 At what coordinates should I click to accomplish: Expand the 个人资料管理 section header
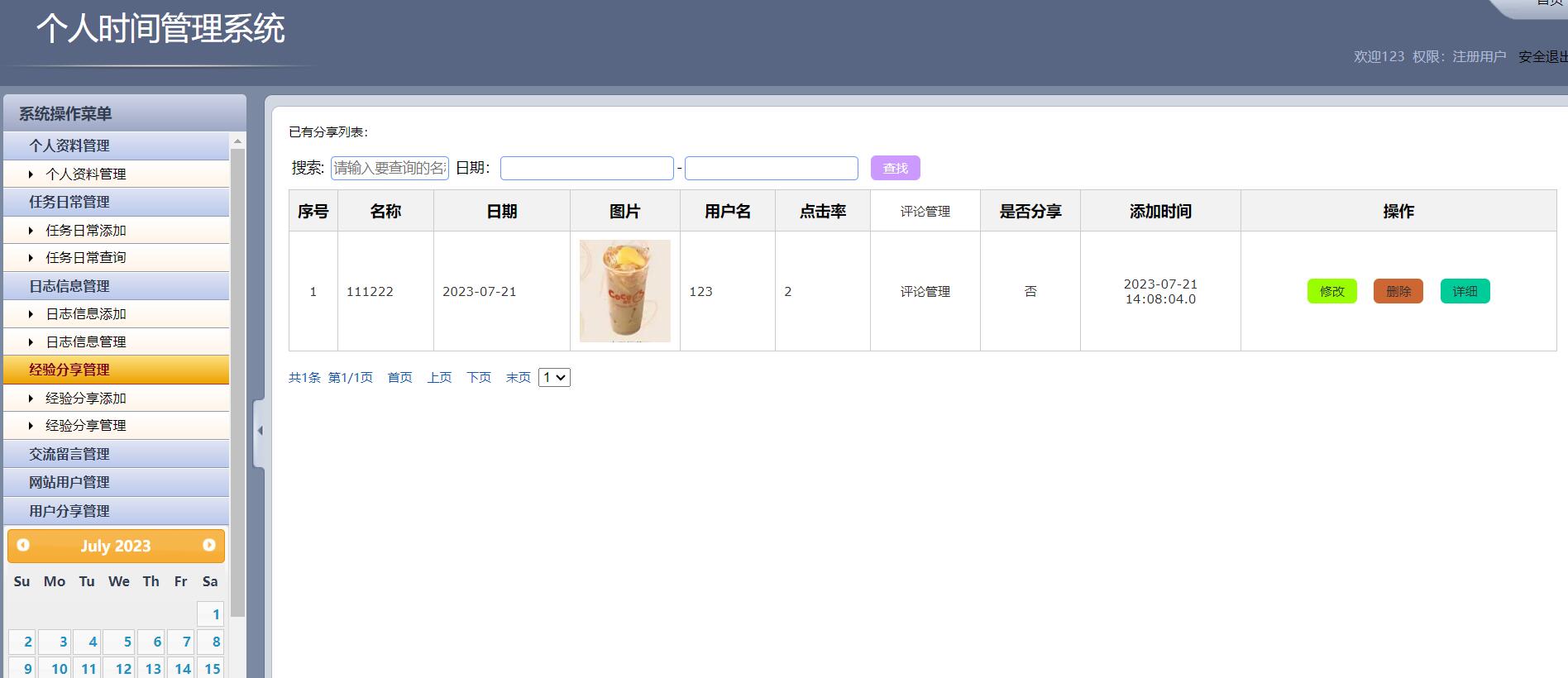tap(116, 146)
